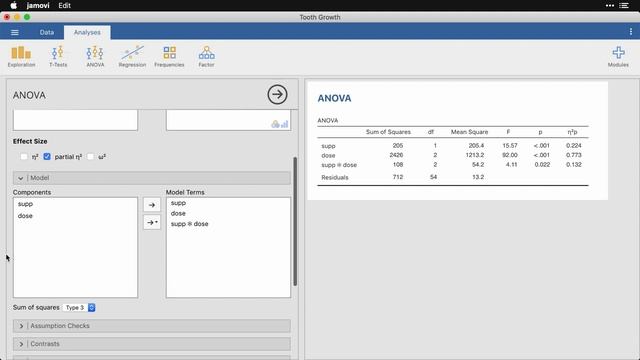Click the Sum of Squares column header

pyautogui.click(x=388, y=132)
